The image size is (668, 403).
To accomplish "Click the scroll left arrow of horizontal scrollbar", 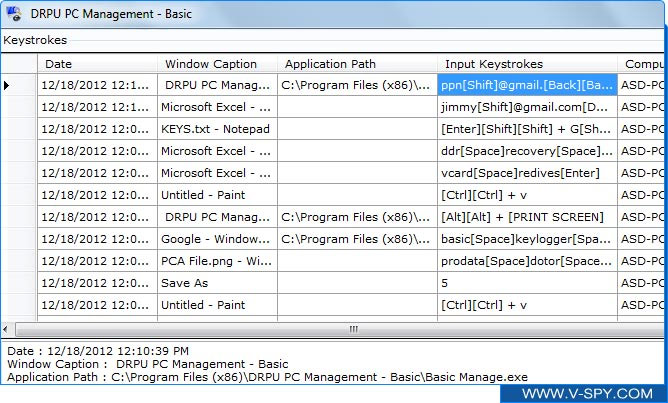I will point(6,329).
